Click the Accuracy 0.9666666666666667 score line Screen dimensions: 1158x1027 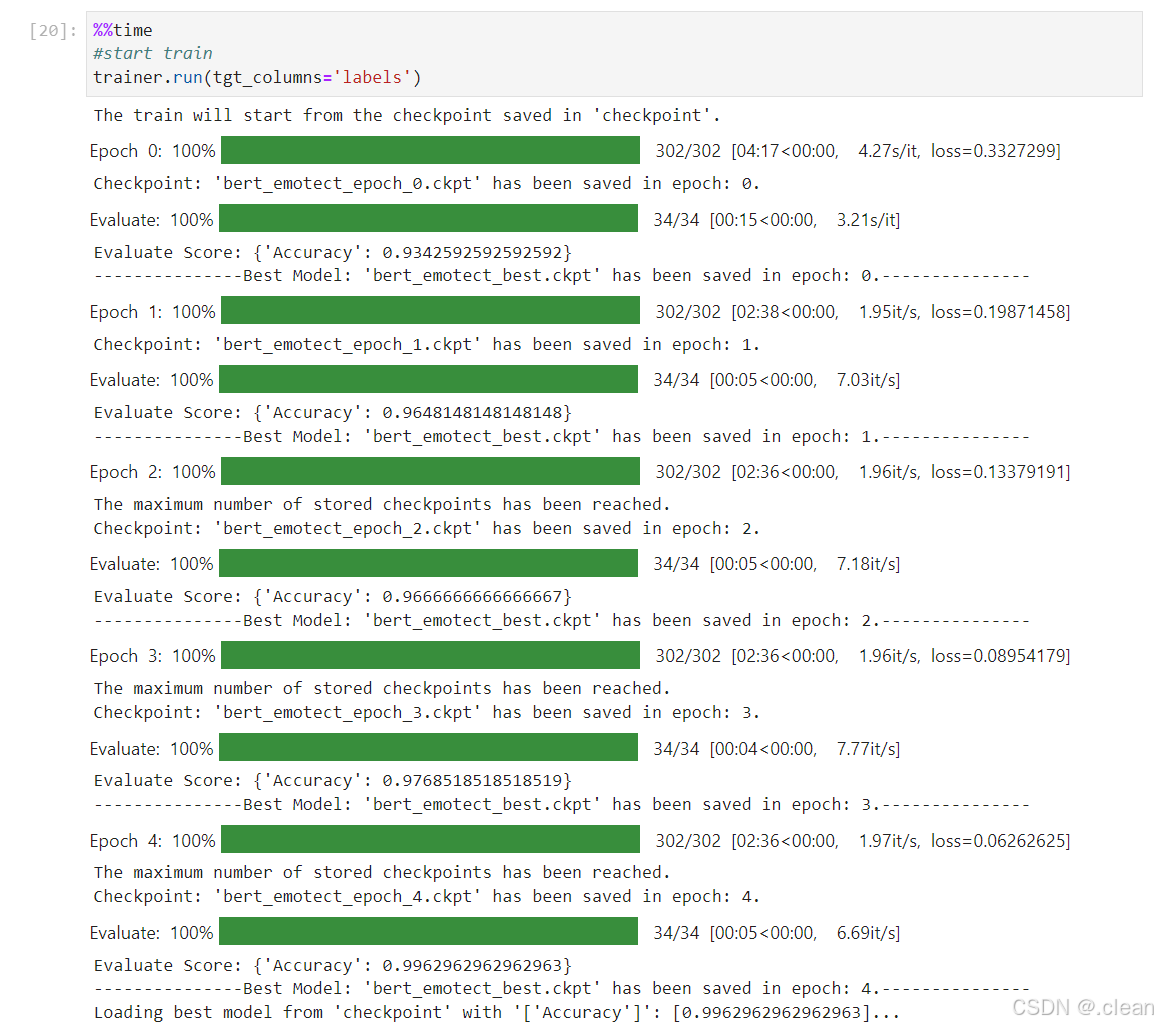click(332, 597)
